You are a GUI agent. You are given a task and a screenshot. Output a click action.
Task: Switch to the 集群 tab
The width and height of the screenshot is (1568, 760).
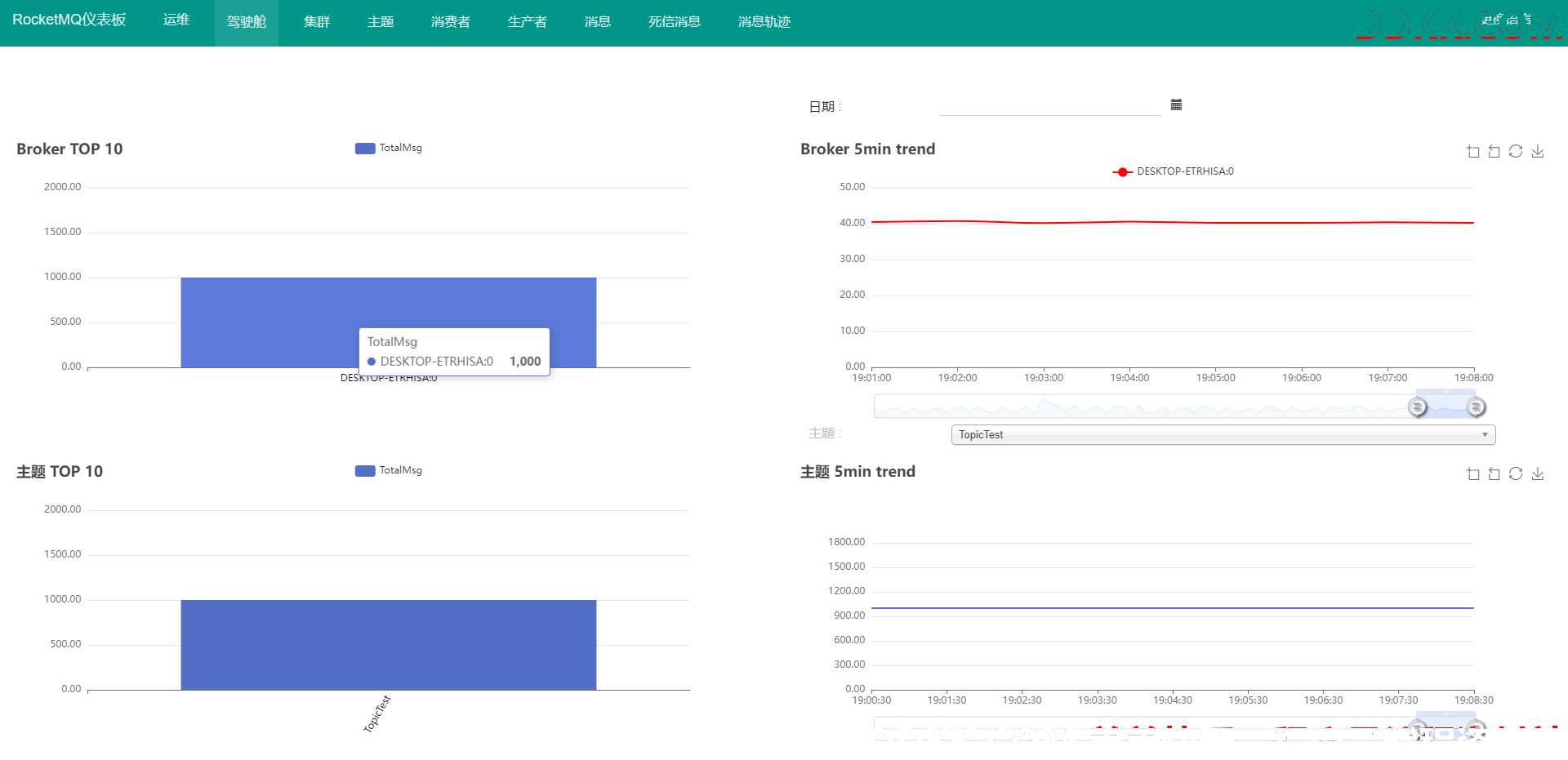[x=317, y=22]
